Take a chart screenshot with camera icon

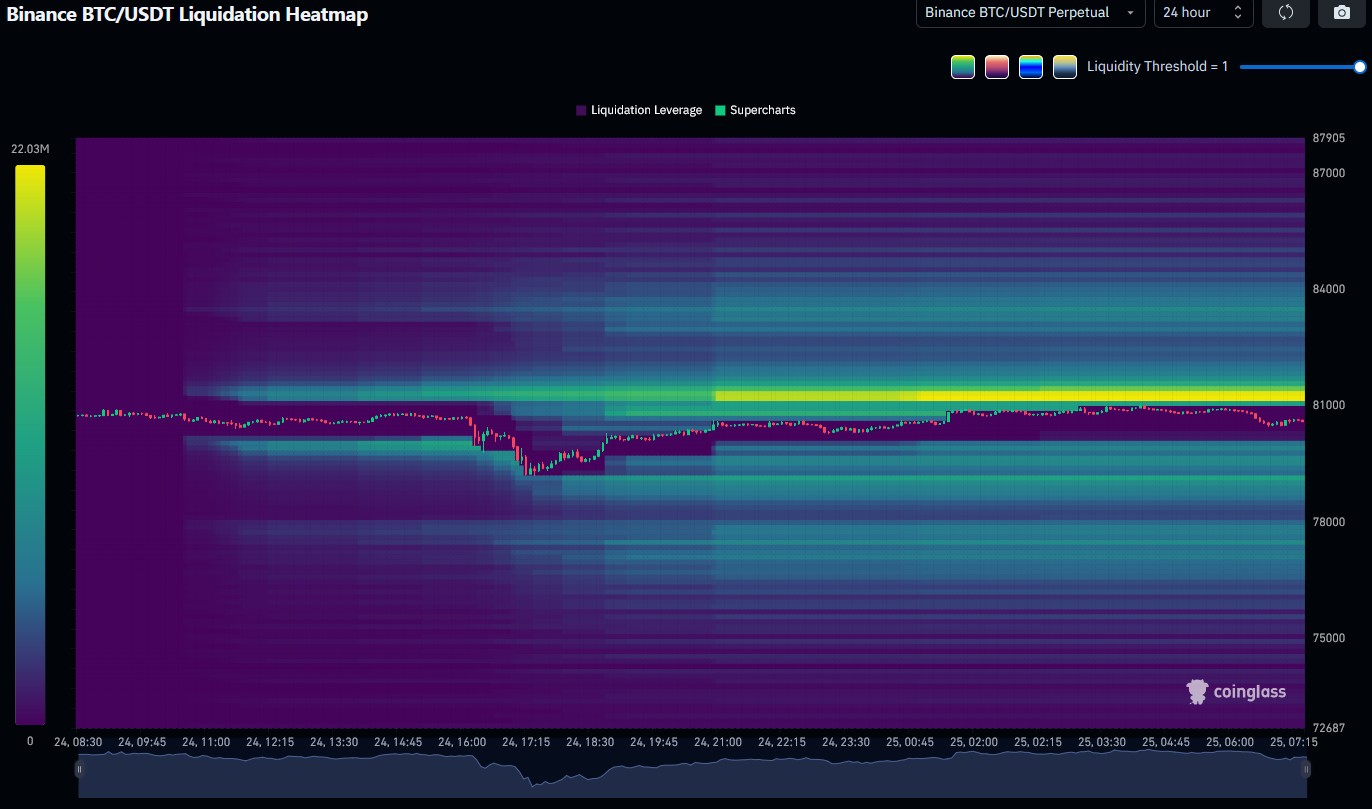pyautogui.click(x=1341, y=13)
